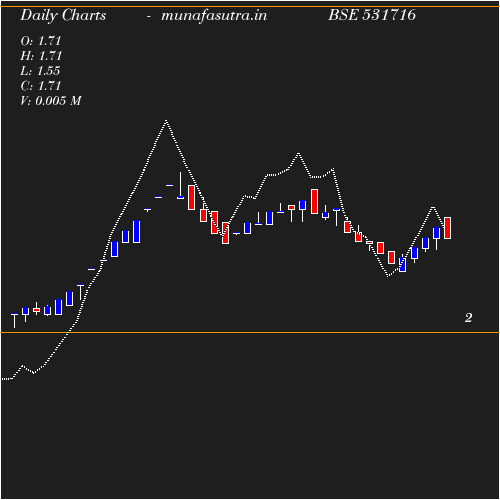500x500 pixels.
Task: Click the low value 'L: 1.55'
Action: (x=40, y=71)
